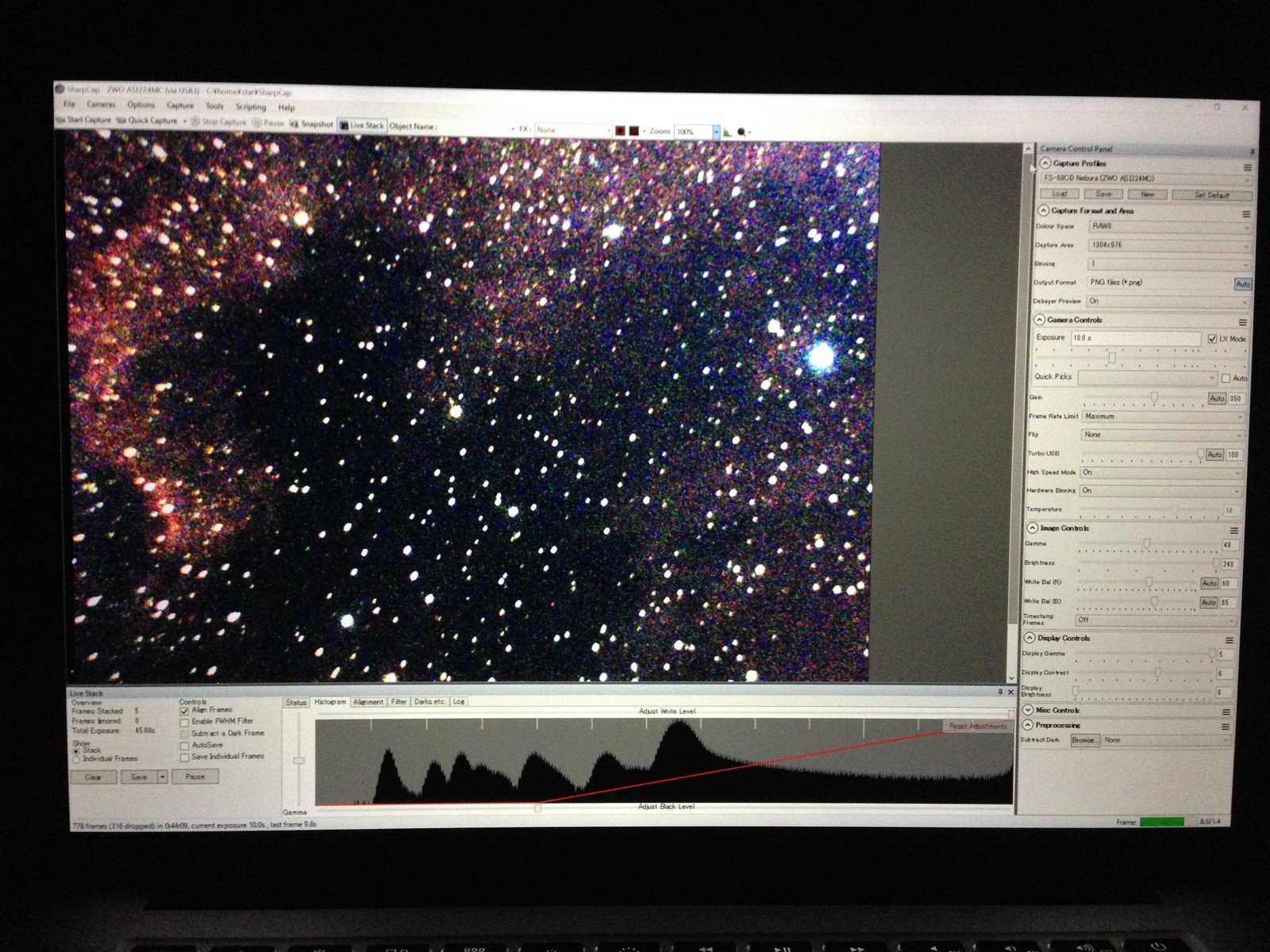Screen dimensions: 1270x952
Task: Collapse the Display Controls section
Action: click(1029, 638)
